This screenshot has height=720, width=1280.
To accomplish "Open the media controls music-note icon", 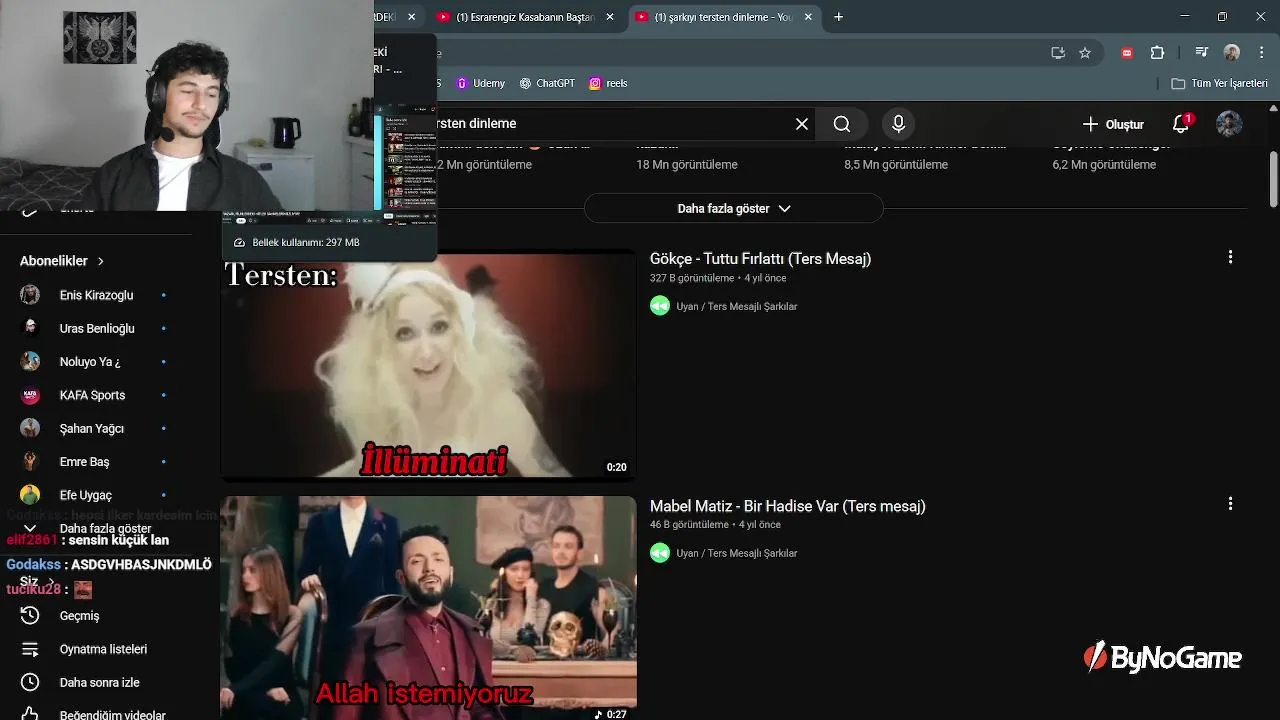I will point(1202,53).
